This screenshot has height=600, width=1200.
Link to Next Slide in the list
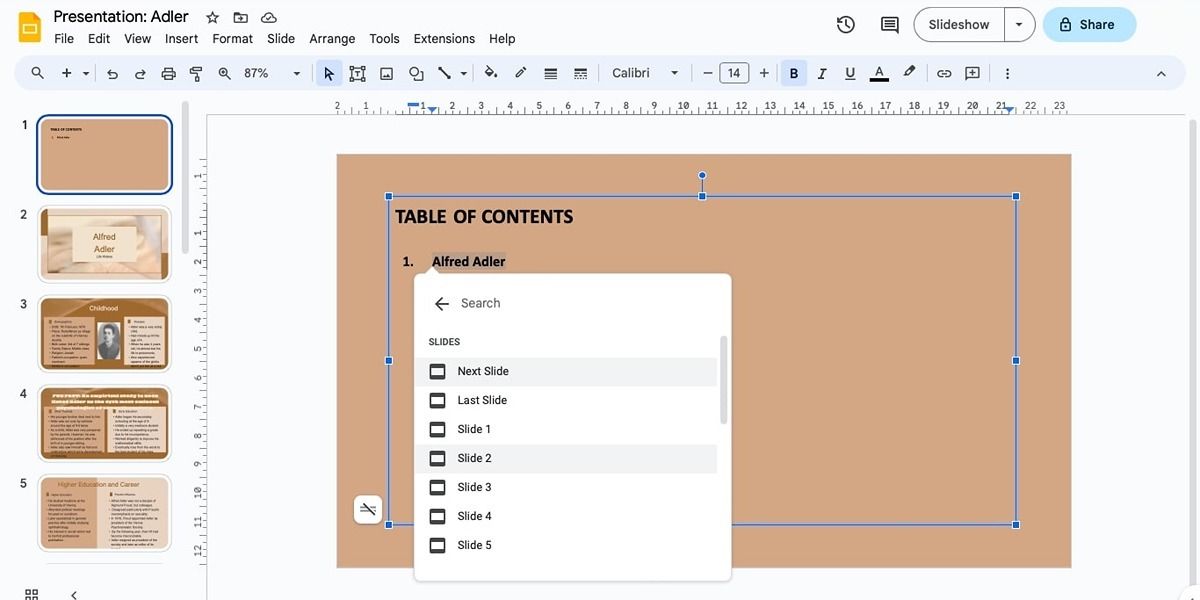click(x=483, y=370)
